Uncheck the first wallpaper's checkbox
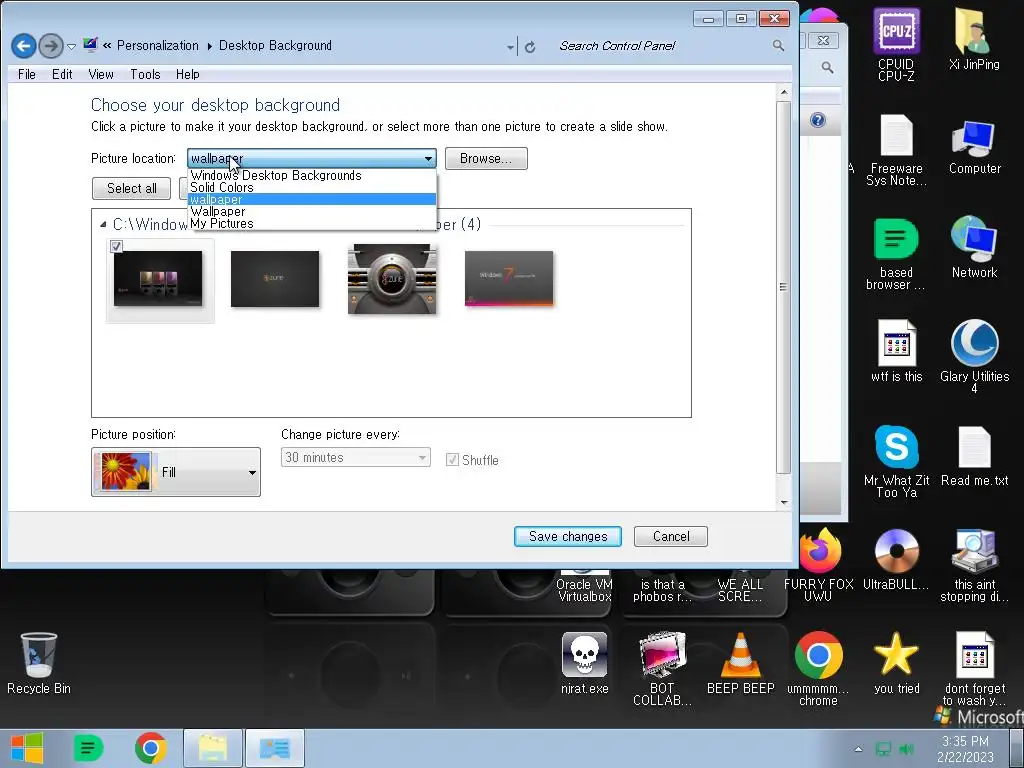Screen dimensions: 1024x768 point(116,246)
